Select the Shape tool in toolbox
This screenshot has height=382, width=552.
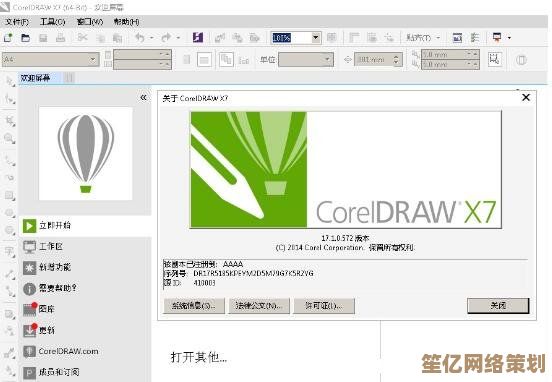(x=10, y=99)
